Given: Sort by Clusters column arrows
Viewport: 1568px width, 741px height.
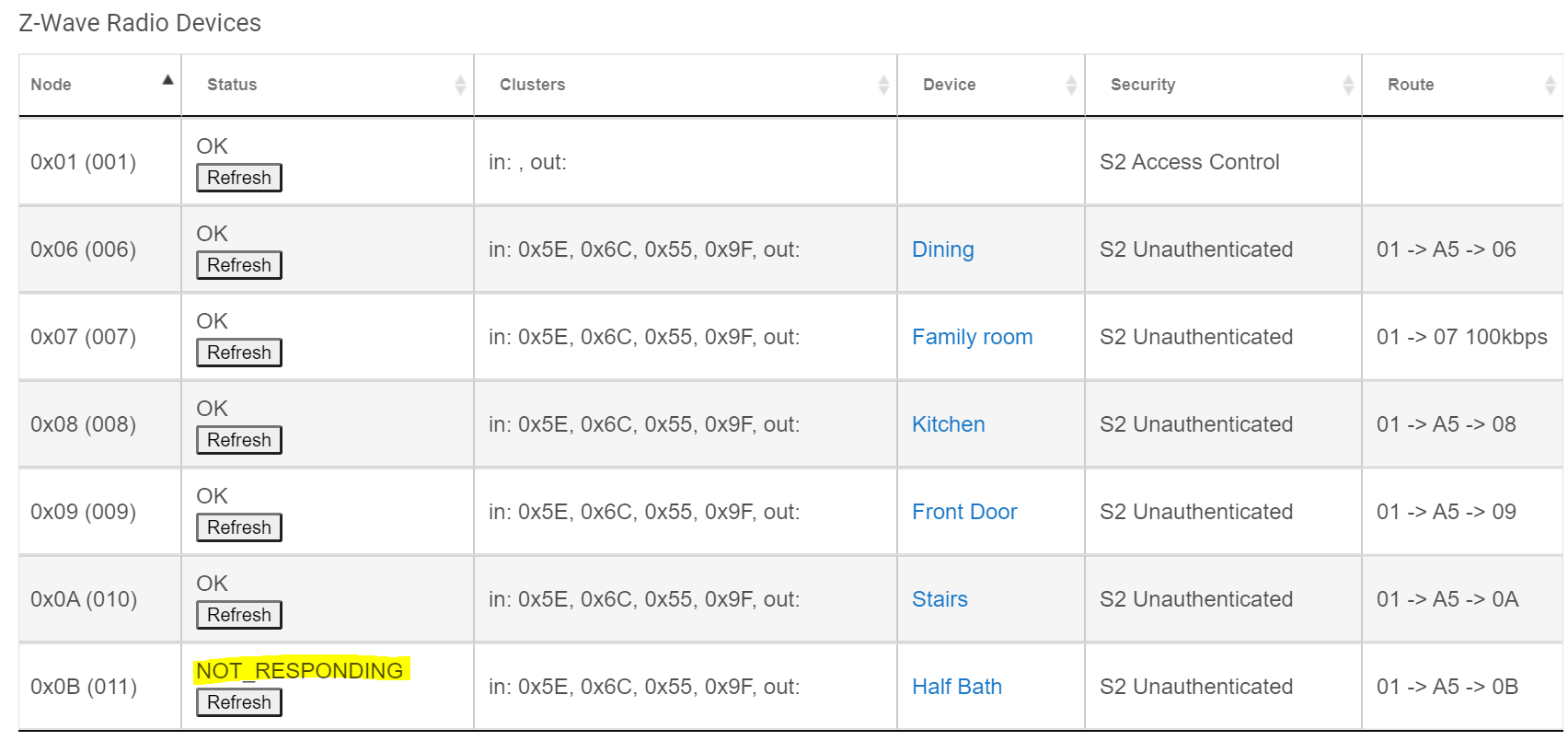Looking at the screenshot, I should coord(883,86).
